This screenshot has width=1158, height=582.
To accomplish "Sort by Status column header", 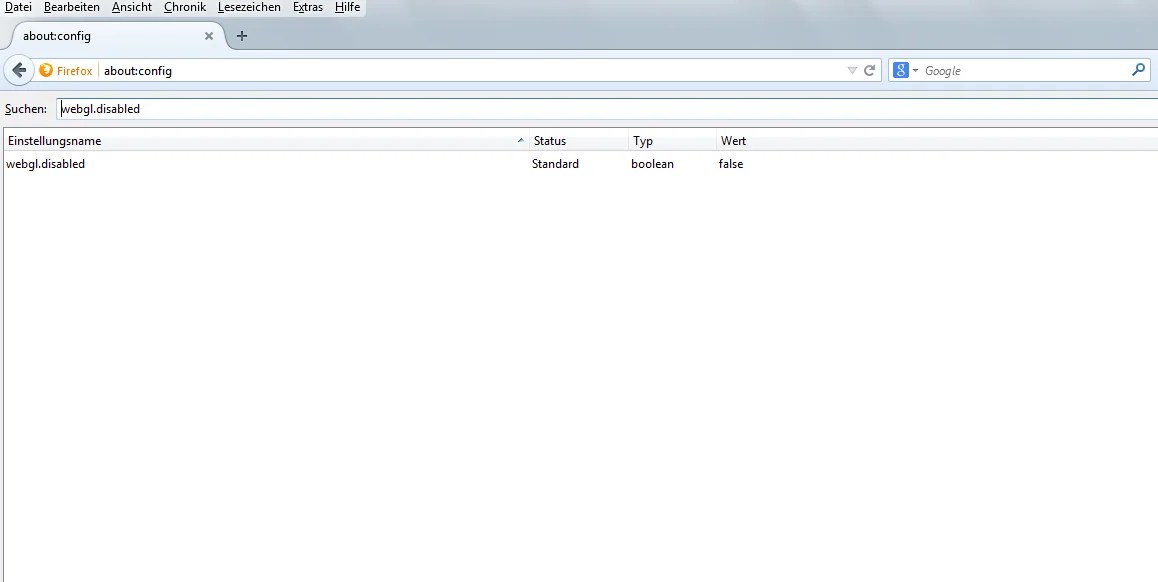I will tap(579, 141).
